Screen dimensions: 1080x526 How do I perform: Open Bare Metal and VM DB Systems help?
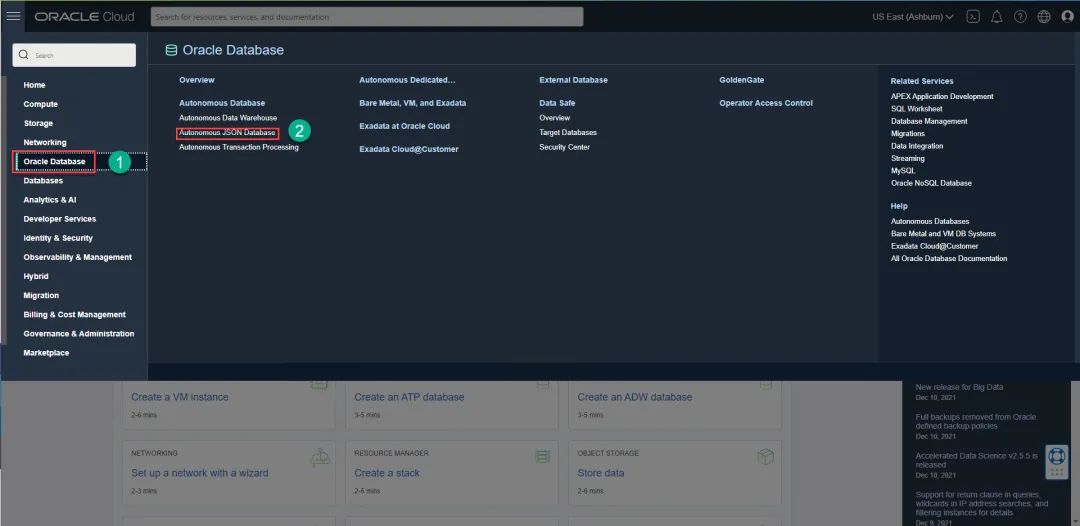click(x=943, y=233)
